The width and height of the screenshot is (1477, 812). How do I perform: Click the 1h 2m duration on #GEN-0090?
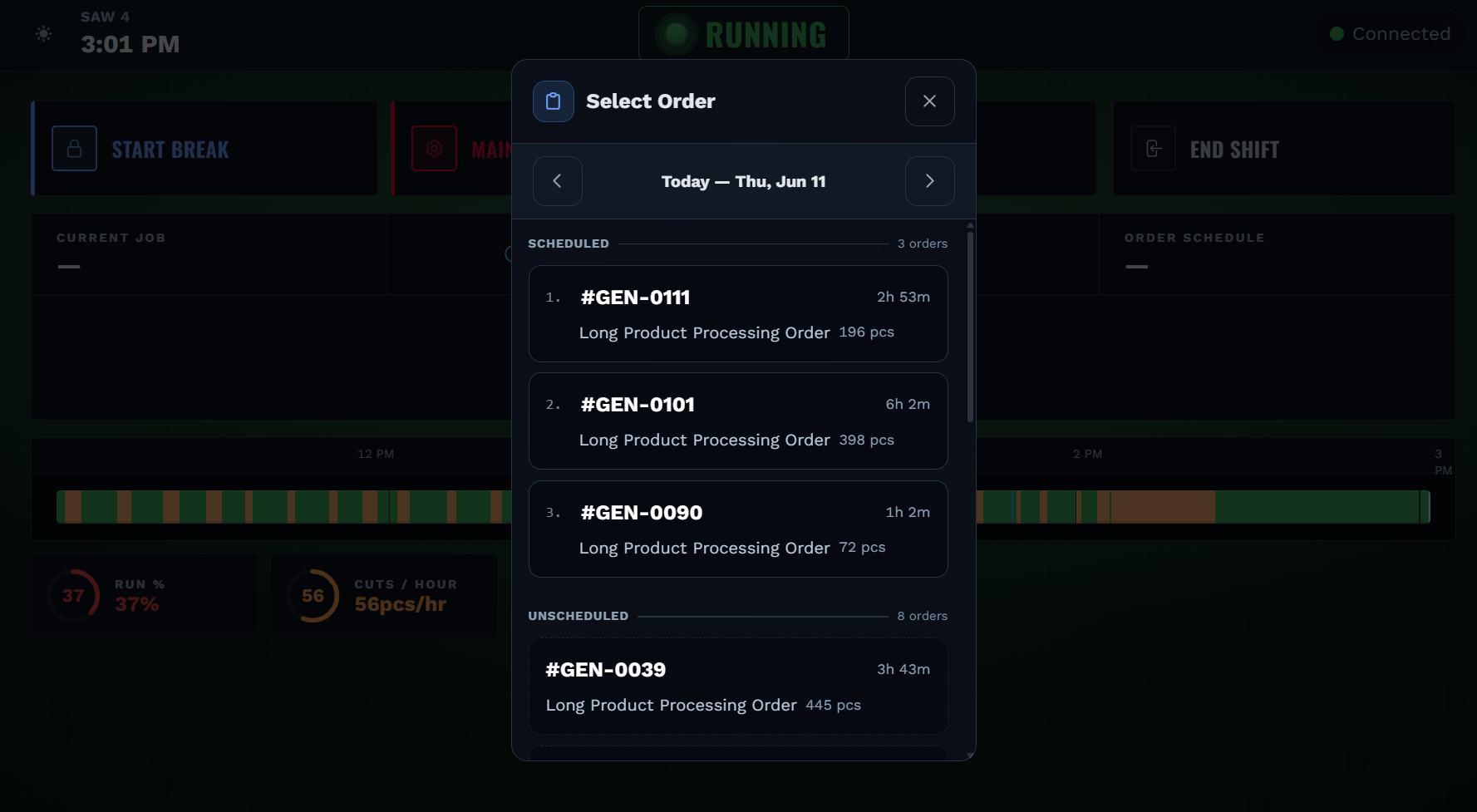tap(908, 512)
